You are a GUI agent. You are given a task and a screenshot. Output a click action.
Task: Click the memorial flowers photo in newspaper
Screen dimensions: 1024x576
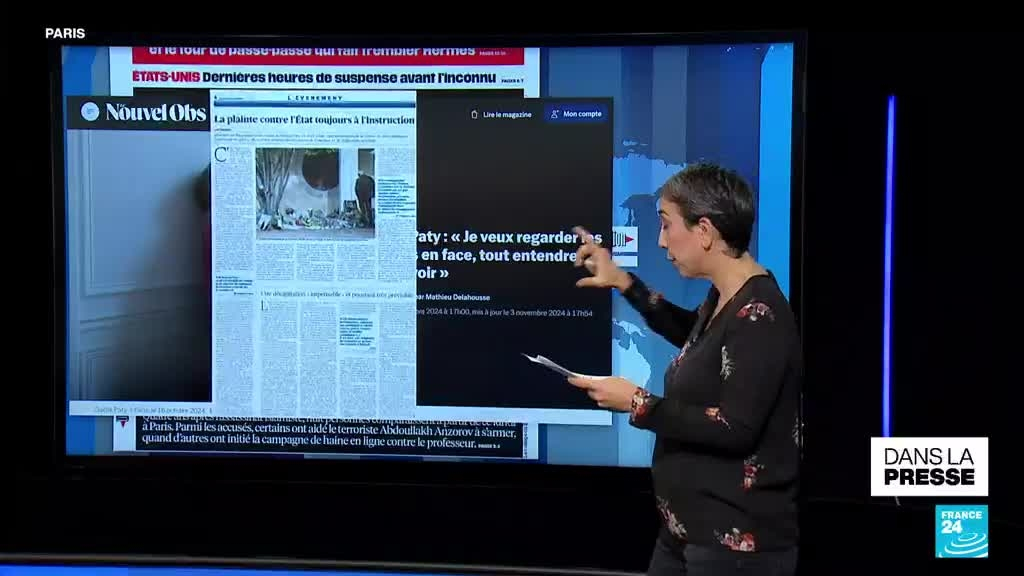coord(315,193)
